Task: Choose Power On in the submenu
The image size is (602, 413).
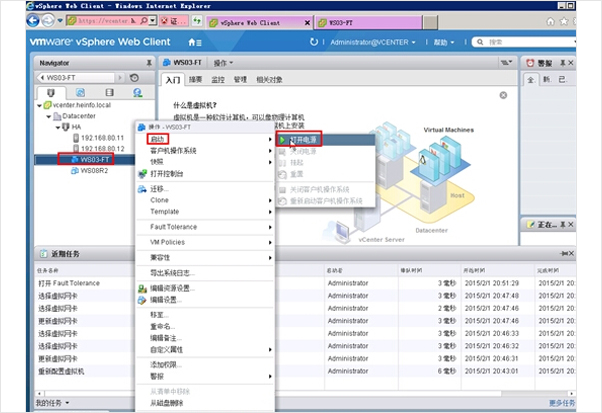Action: click(x=325, y=140)
